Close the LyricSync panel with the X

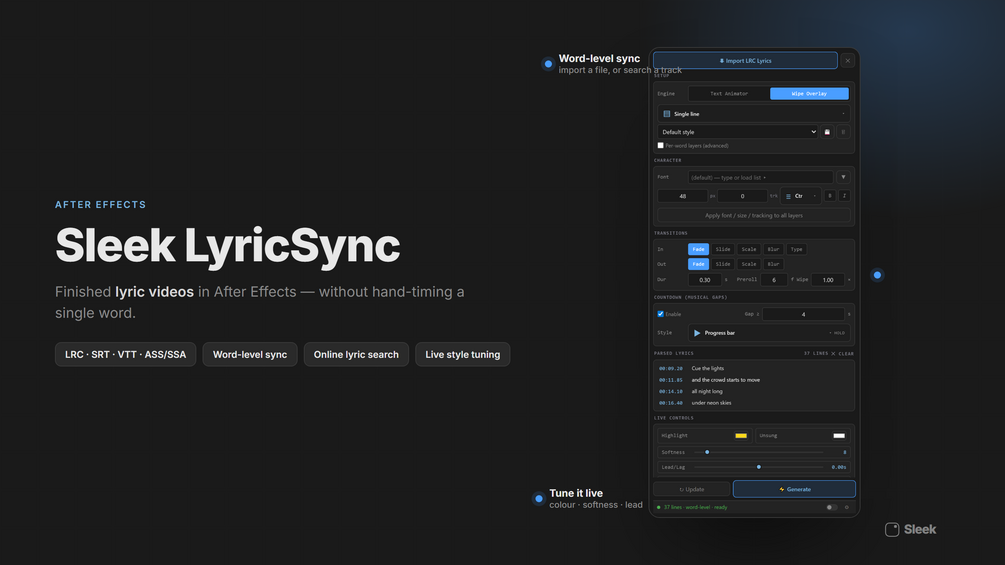coord(847,61)
